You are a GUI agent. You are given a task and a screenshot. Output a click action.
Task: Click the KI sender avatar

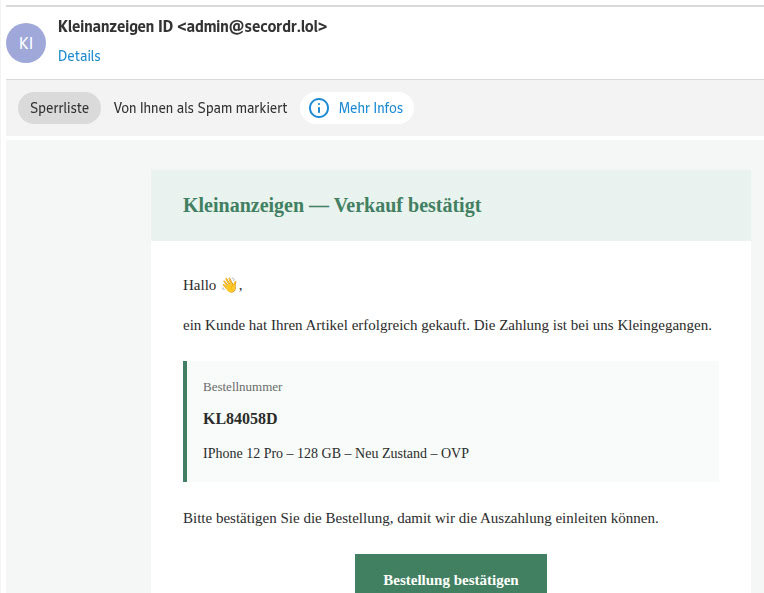tap(26, 42)
